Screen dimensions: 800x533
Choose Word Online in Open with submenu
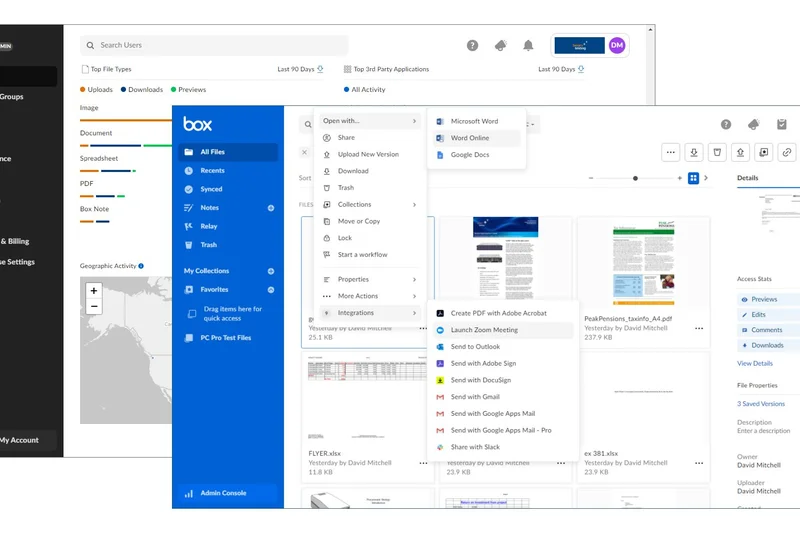tap(470, 138)
